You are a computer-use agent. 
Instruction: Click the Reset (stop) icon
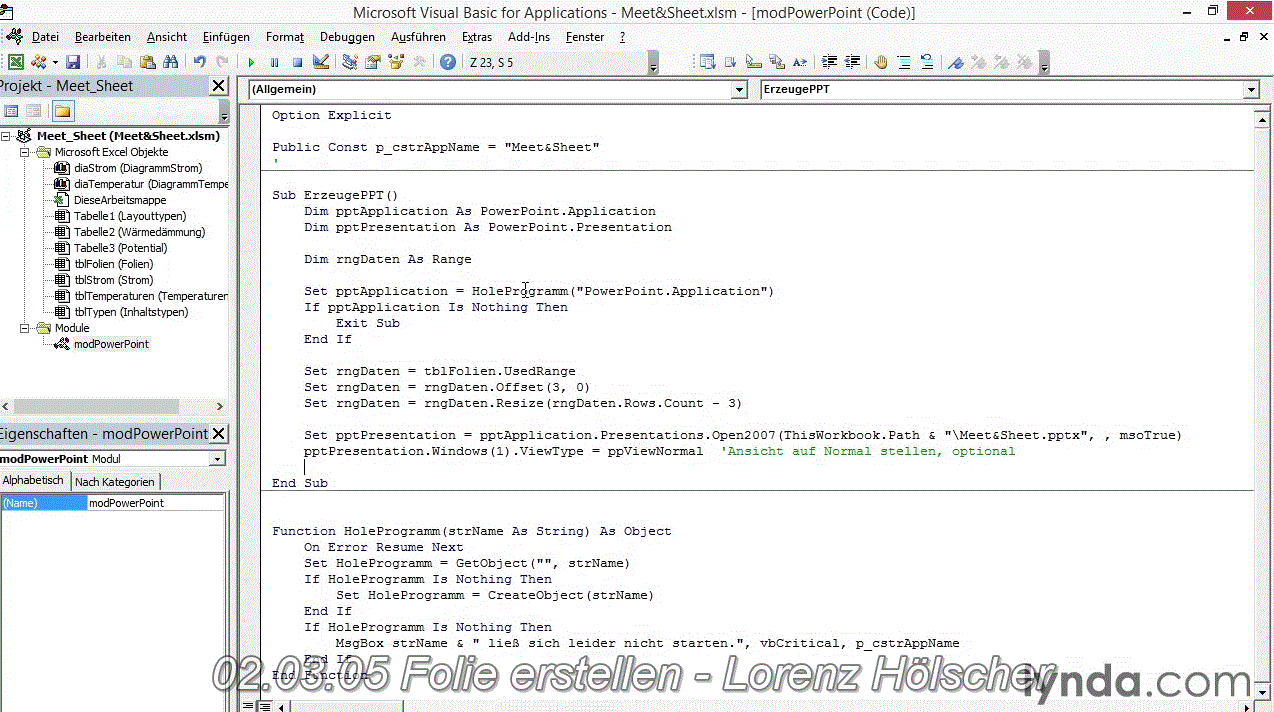click(x=297, y=62)
